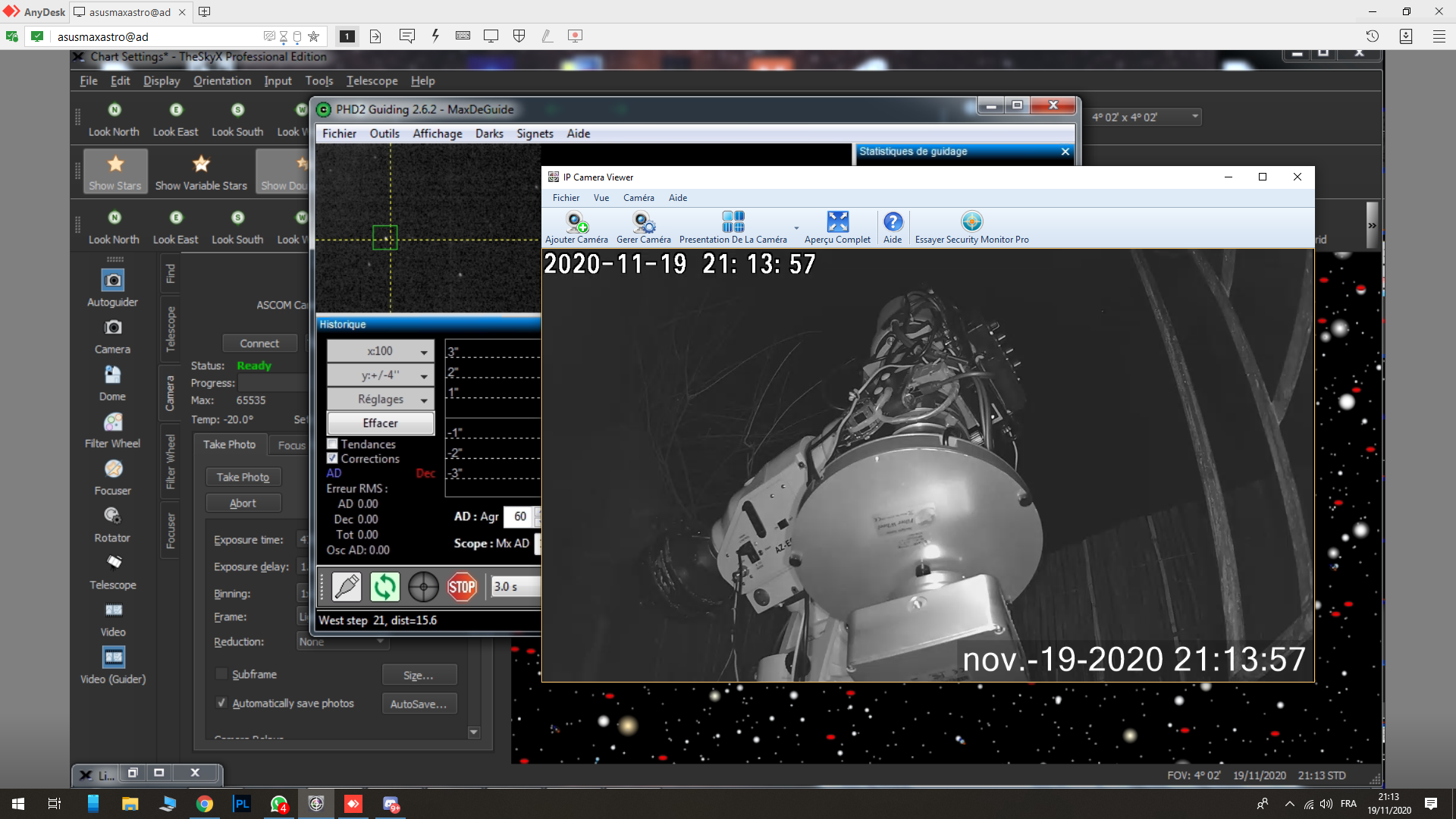Screen dimensions: 1456x819
Task: Click the Connect button in camera panel
Action: click(x=259, y=342)
